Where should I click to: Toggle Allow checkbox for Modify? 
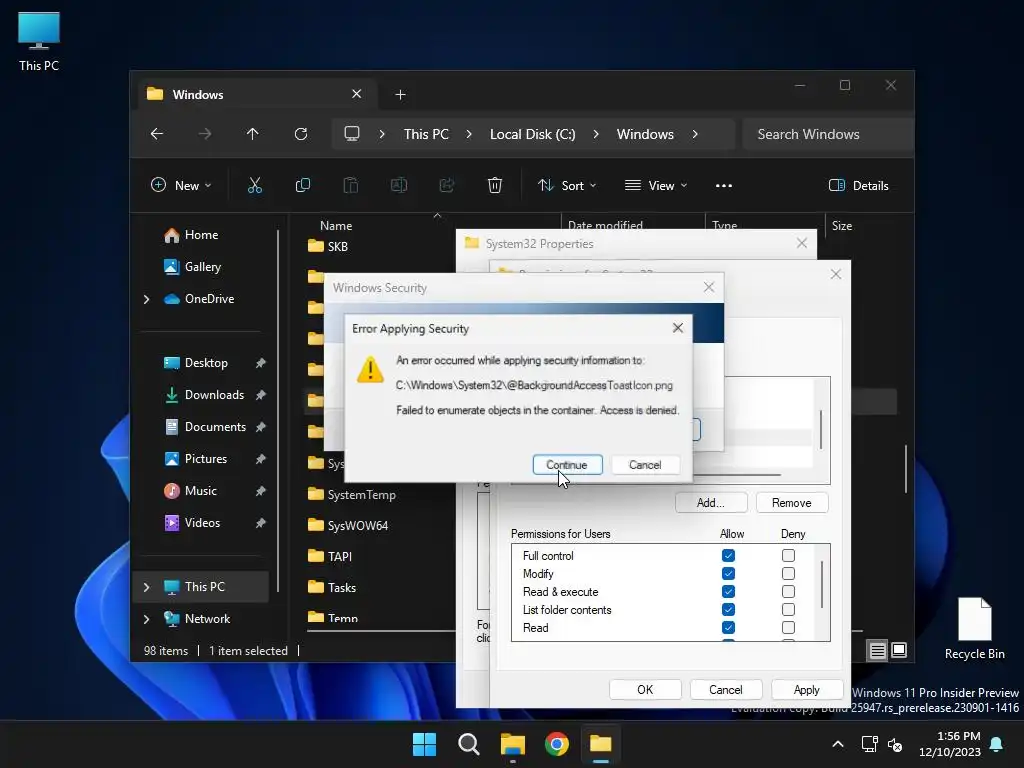tap(728, 573)
